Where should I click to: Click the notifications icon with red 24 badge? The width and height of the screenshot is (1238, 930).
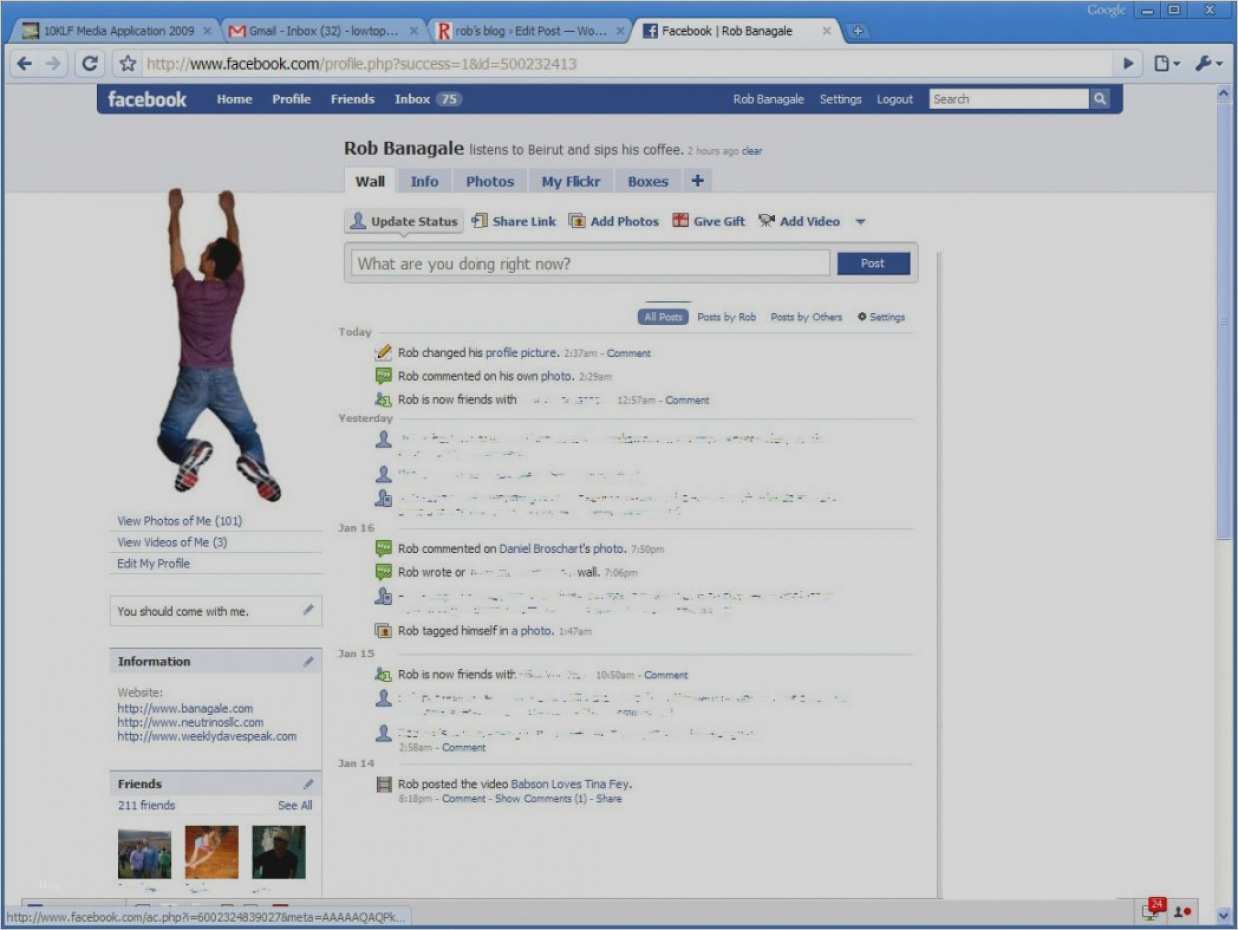point(1153,910)
